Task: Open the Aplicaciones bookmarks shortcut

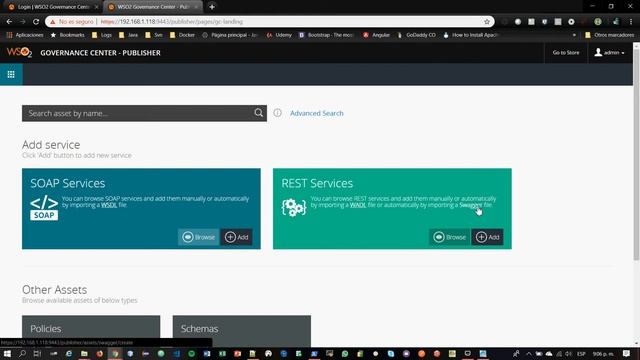Action: point(25,35)
